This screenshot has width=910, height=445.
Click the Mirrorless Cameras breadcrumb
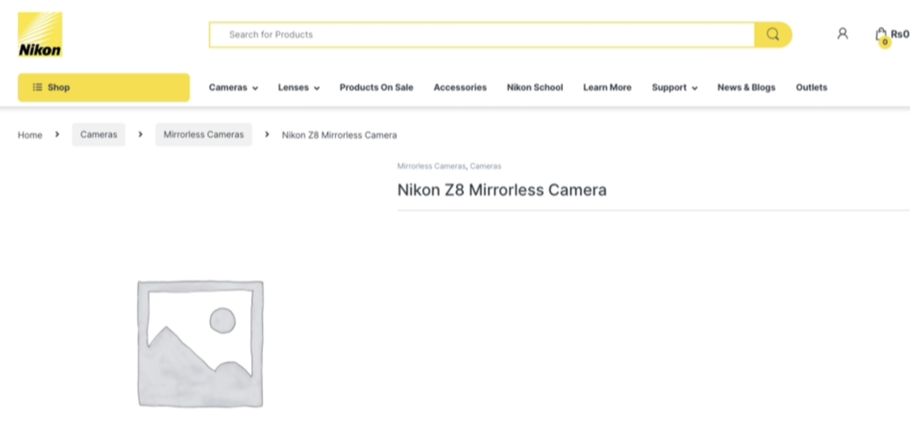pyautogui.click(x=204, y=135)
